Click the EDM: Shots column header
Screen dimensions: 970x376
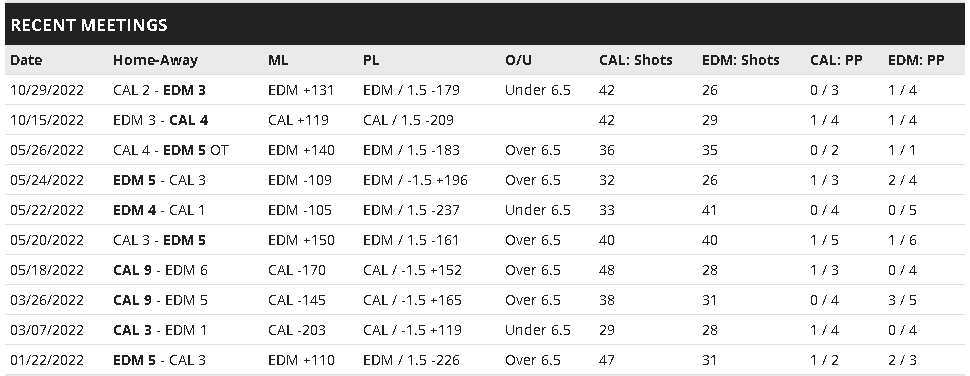740,61
